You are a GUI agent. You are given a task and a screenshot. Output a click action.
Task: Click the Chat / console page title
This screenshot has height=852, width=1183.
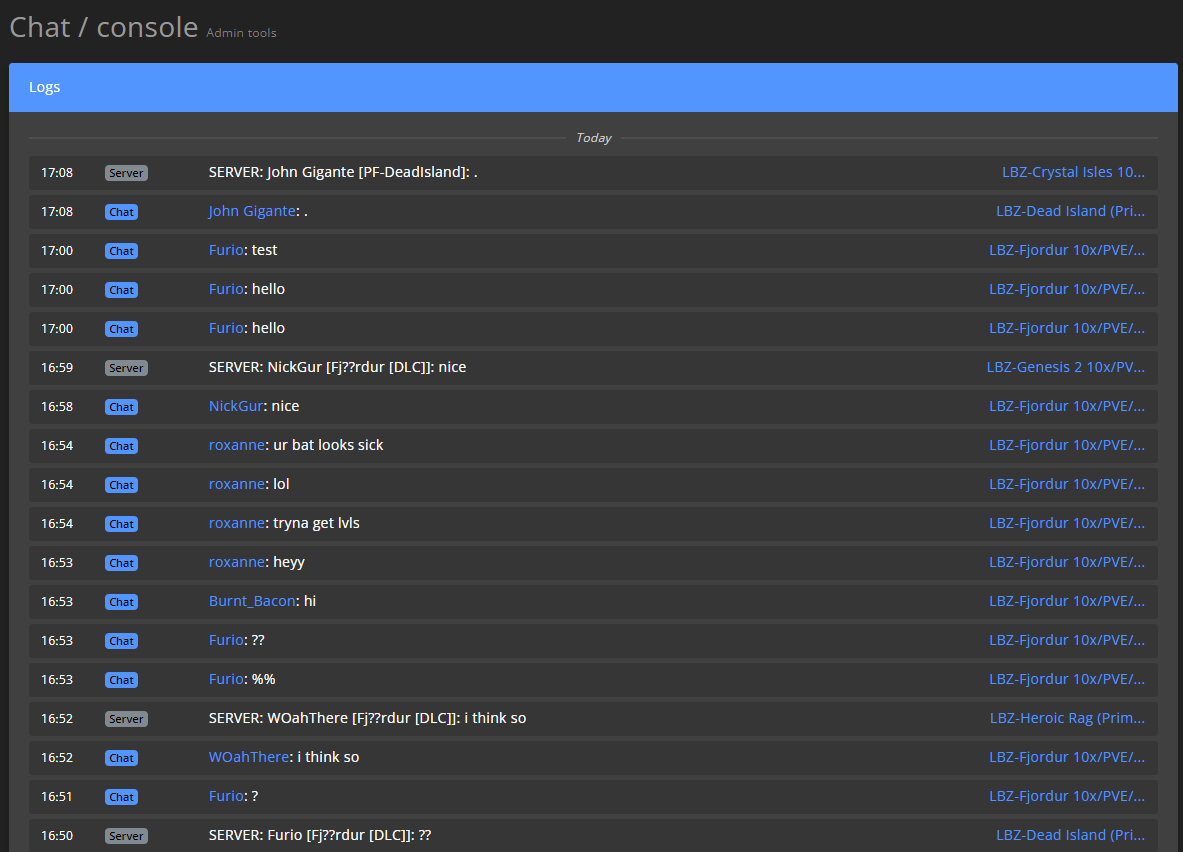pos(103,27)
